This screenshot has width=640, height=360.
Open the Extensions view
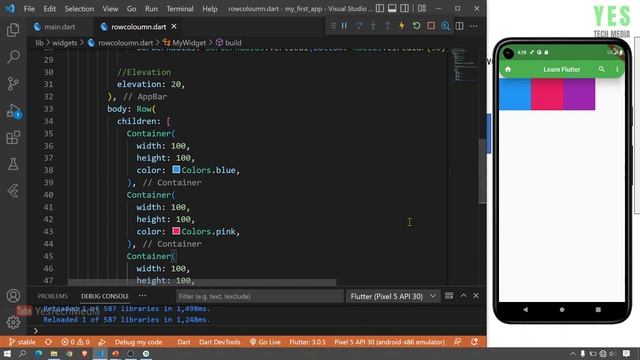(13, 138)
